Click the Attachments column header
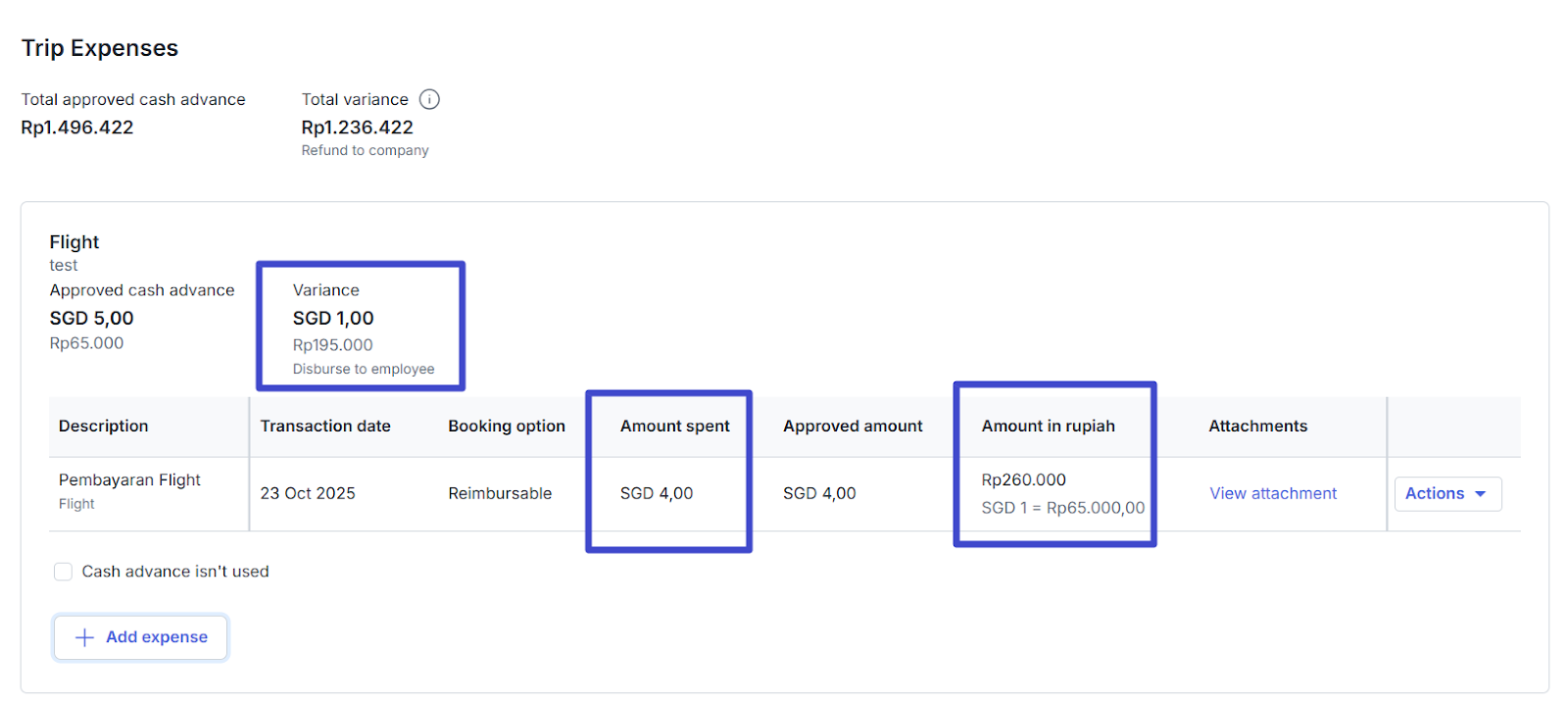This screenshot has width=1568, height=707. click(x=1257, y=426)
